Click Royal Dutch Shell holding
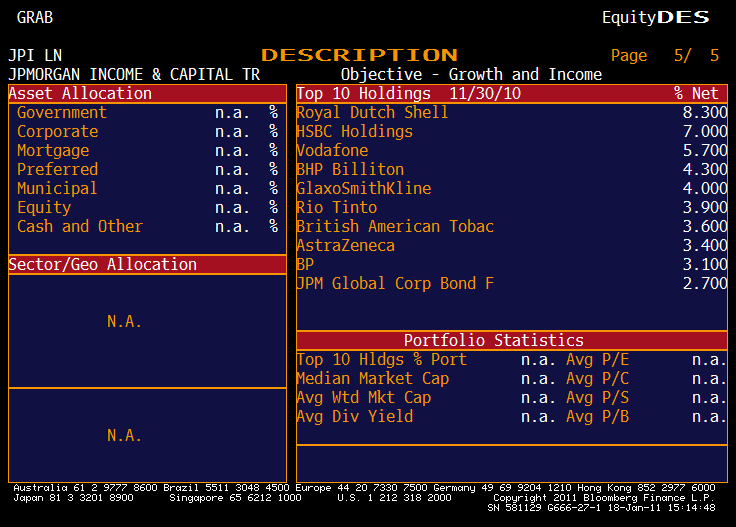 pyautogui.click(x=372, y=113)
